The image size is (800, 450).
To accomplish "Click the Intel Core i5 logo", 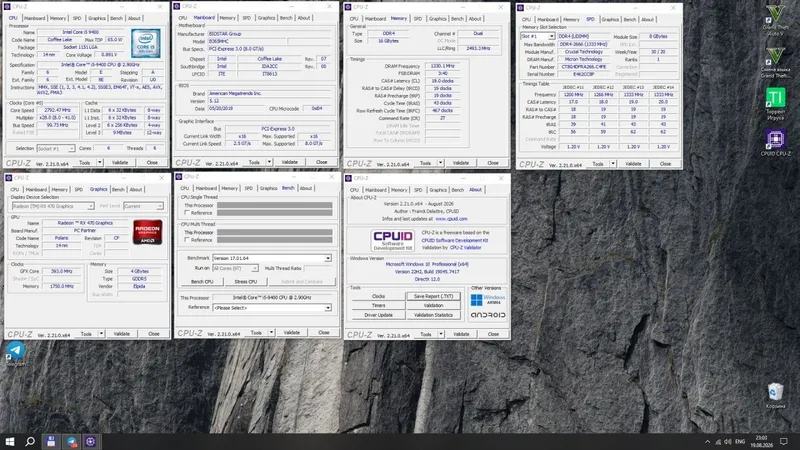I will coord(145,43).
